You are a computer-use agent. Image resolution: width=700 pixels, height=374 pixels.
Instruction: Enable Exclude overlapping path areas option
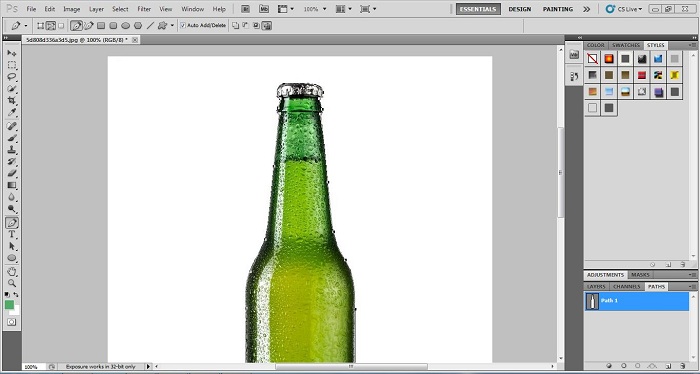[267, 25]
